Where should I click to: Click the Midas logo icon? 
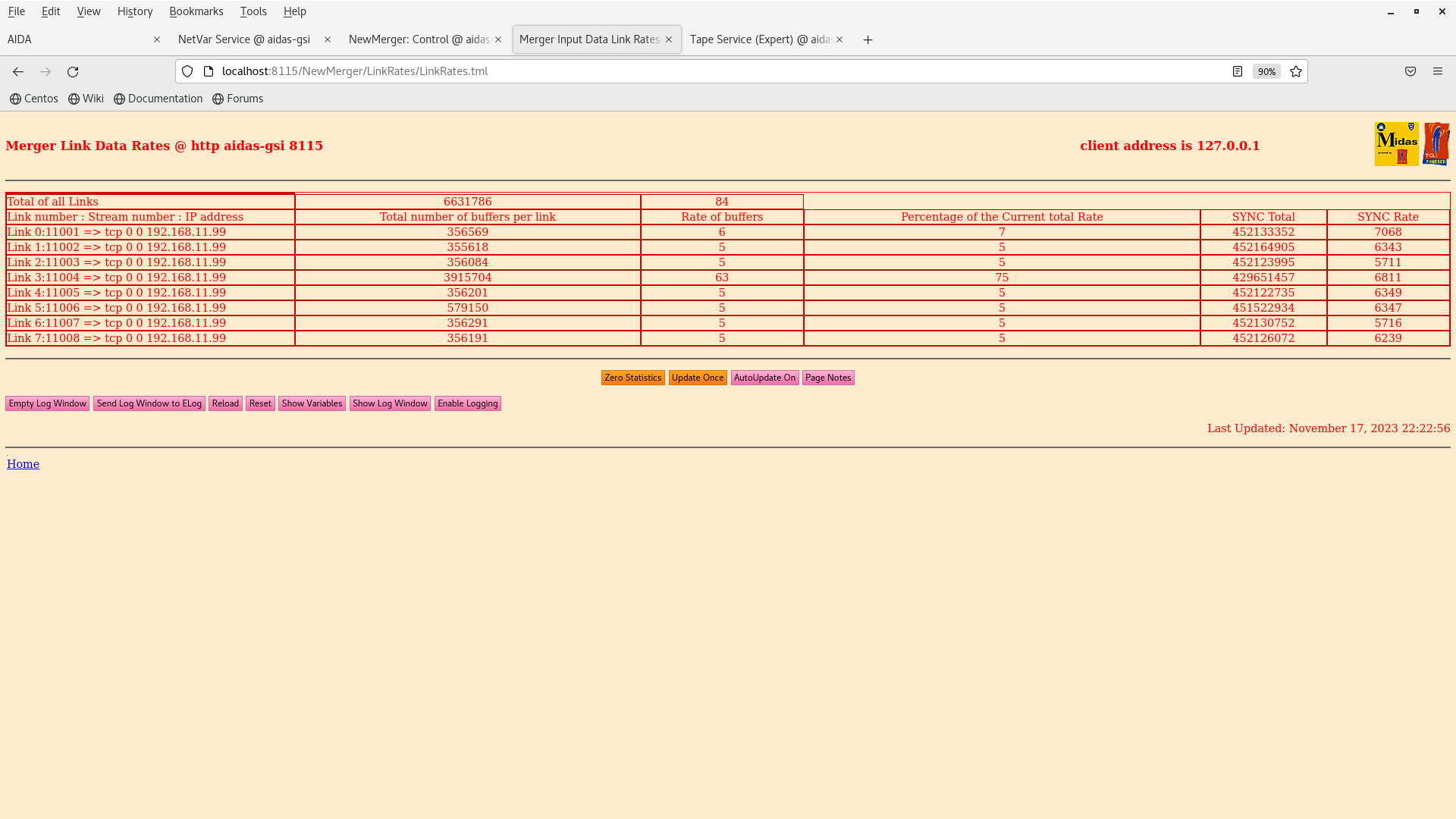(1396, 144)
